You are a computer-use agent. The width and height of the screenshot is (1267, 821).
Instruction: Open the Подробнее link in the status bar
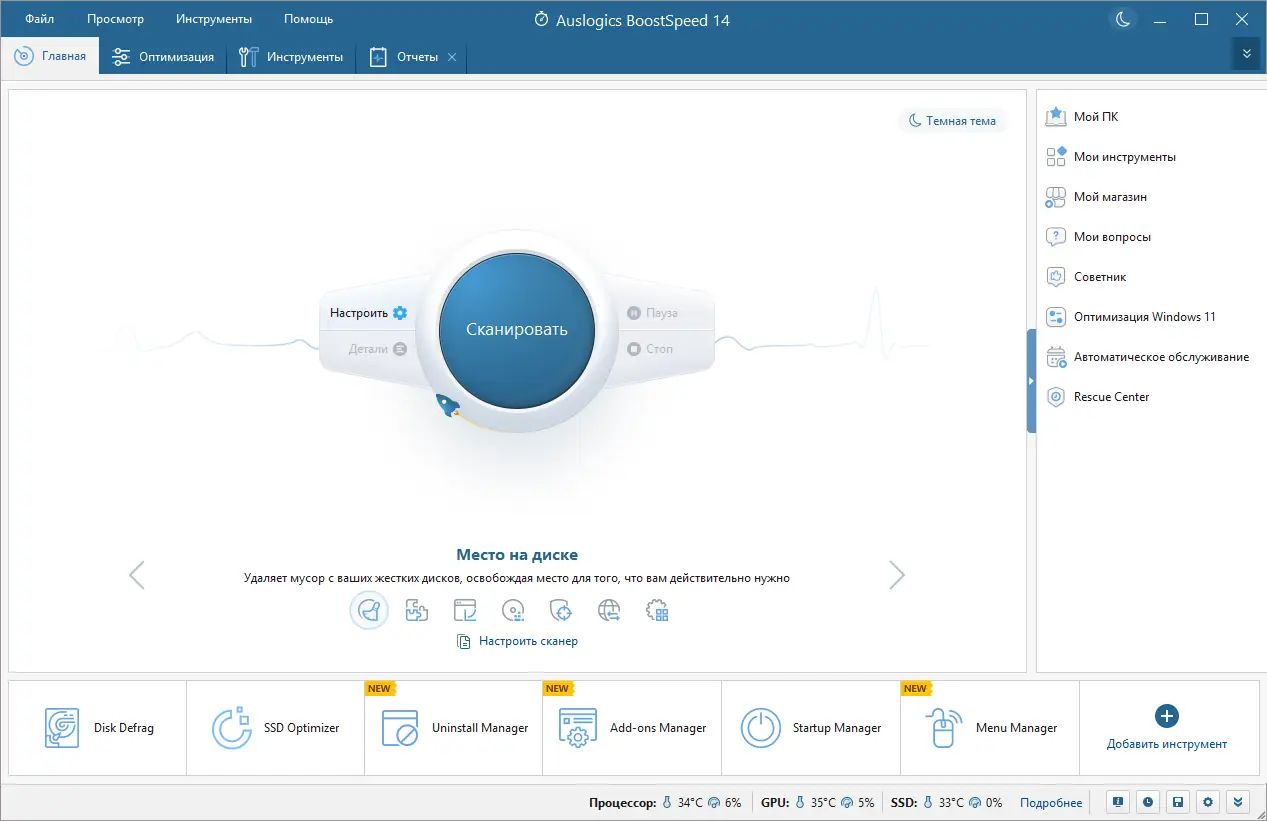(x=1051, y=802)
